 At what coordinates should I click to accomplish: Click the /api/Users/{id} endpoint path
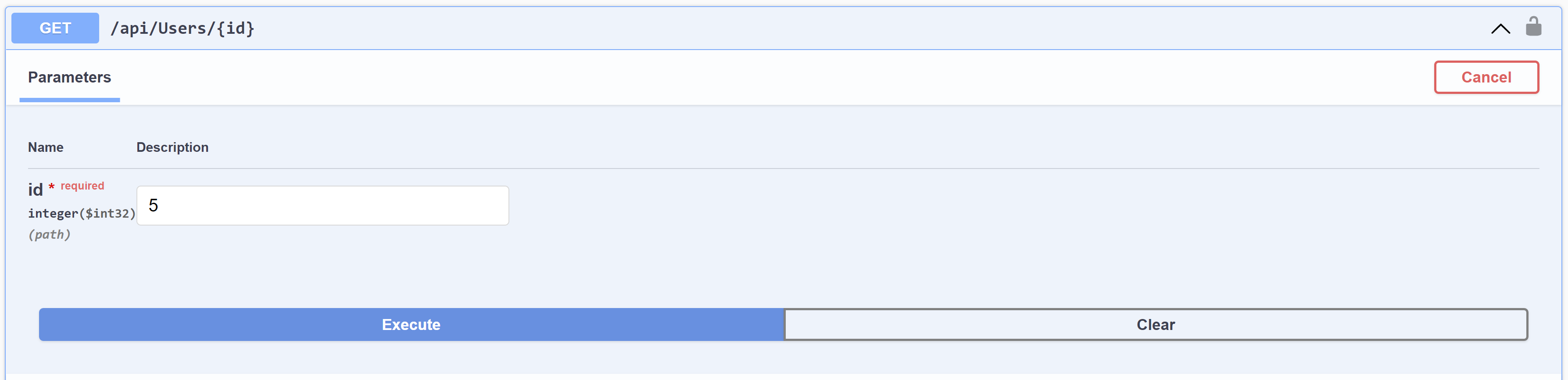[182, 28]
